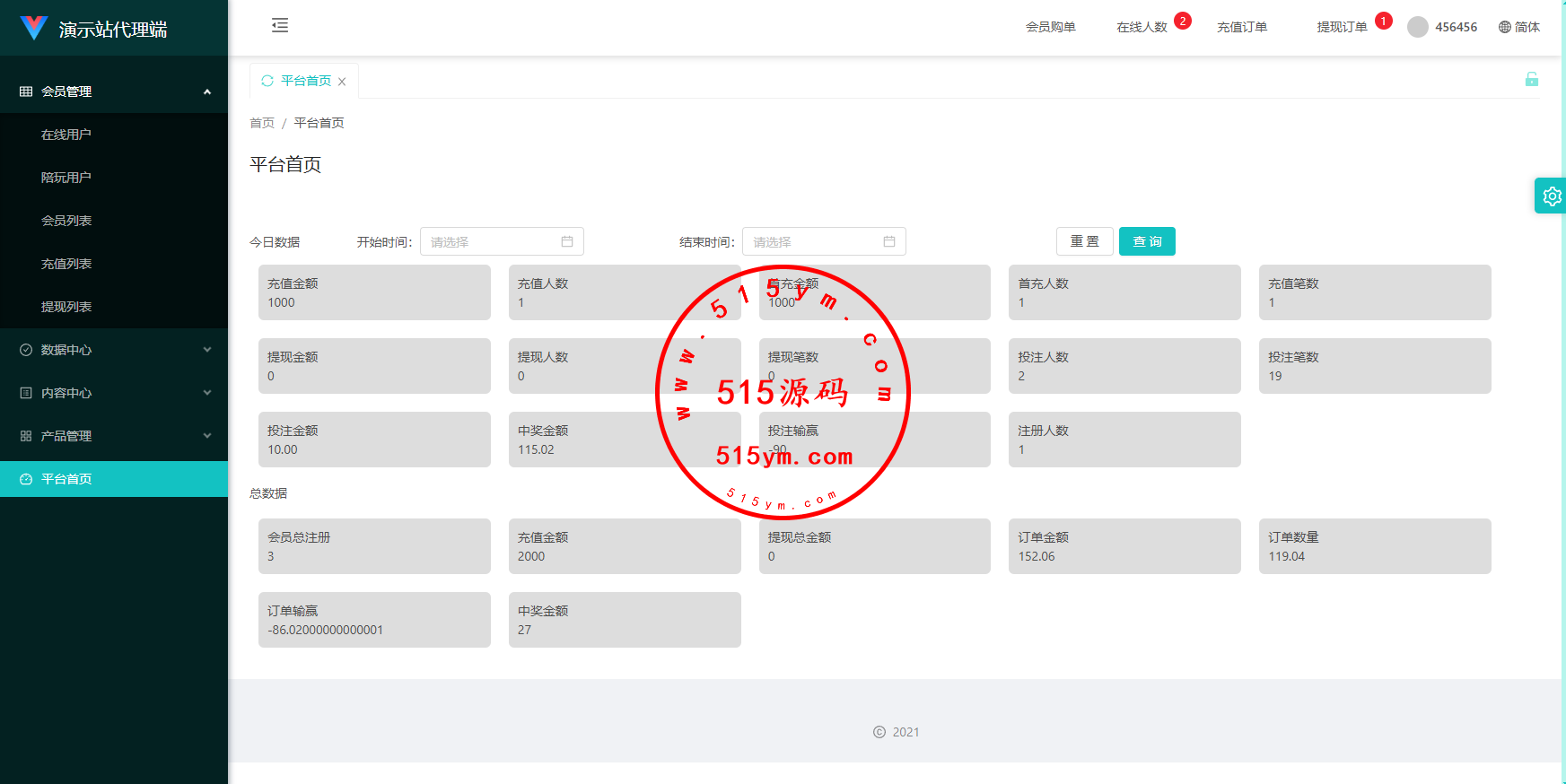Click the globe language icon

[1504, 27]
